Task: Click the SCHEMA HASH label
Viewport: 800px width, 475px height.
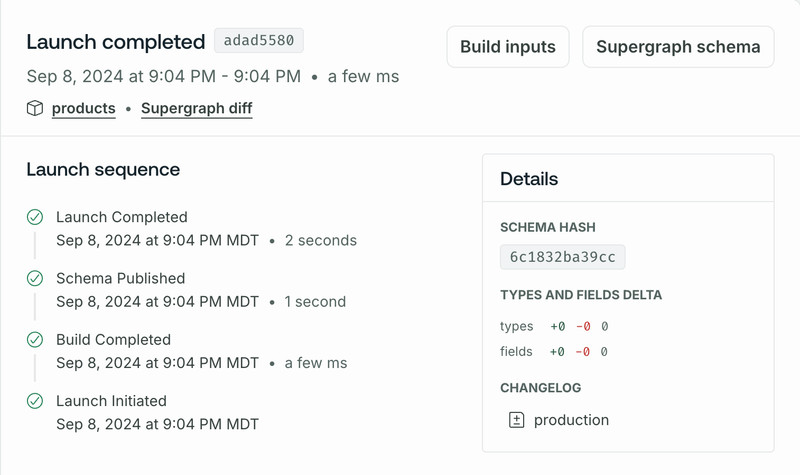Action: (x=547, y=227)
